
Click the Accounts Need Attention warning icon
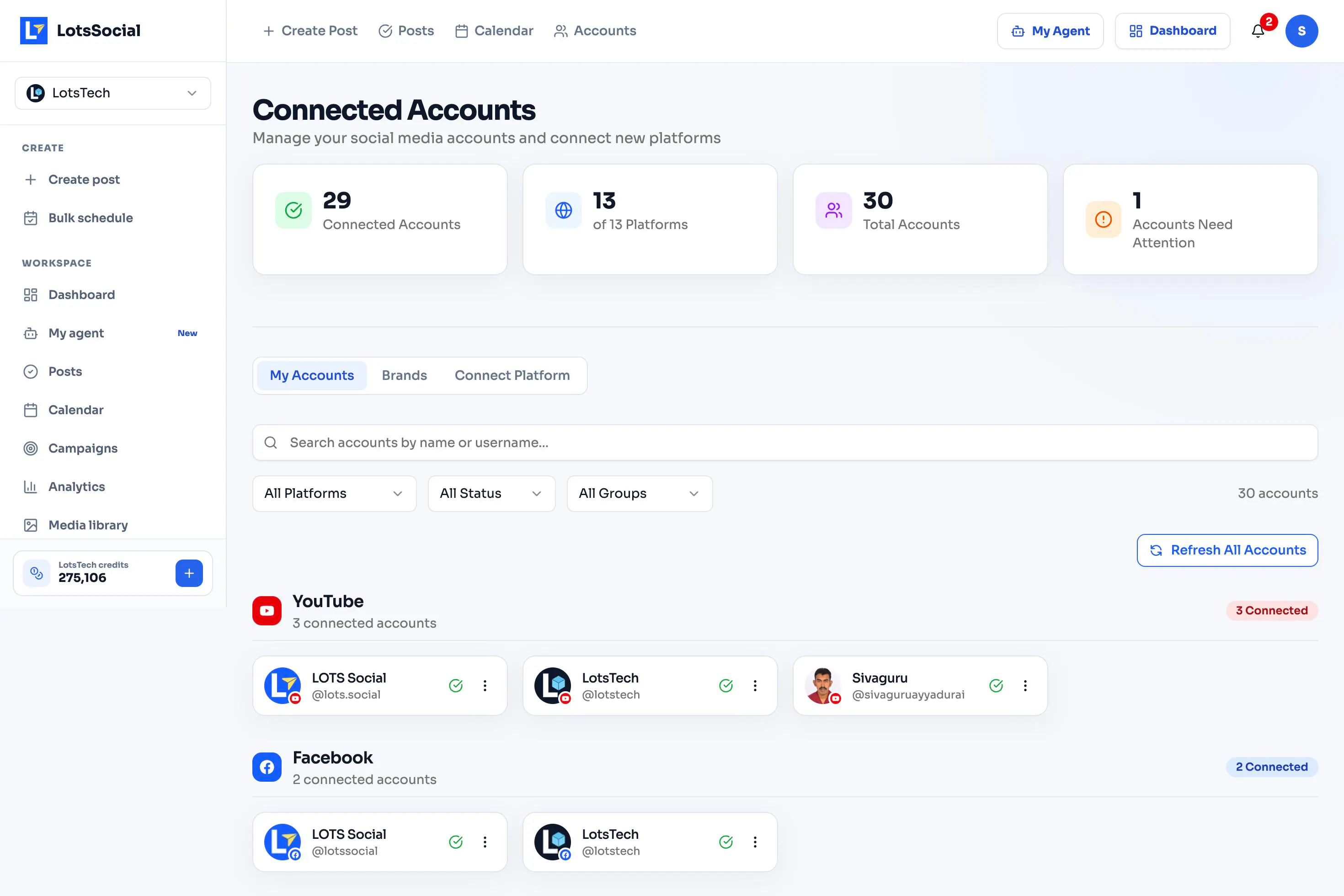coord(1104,219)
